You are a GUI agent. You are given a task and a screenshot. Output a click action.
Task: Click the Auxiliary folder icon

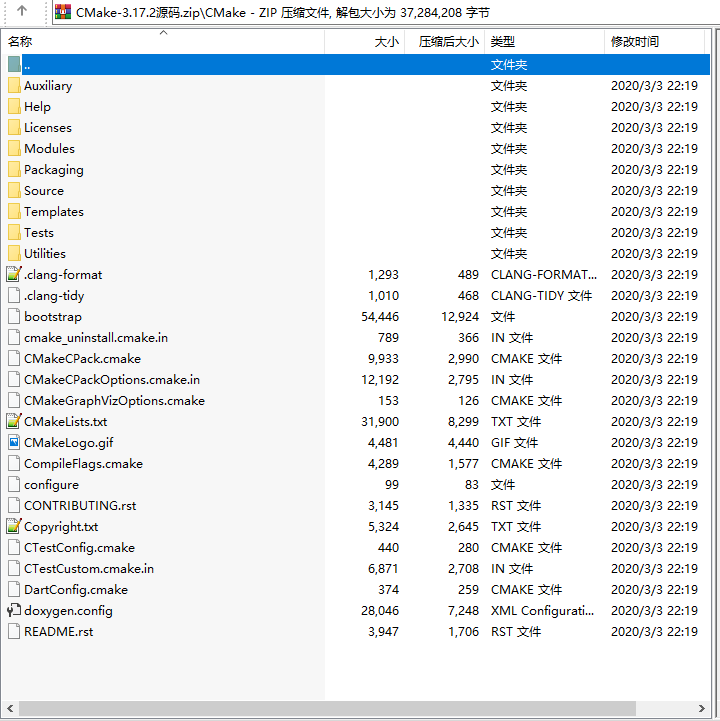tap(14, 86)
